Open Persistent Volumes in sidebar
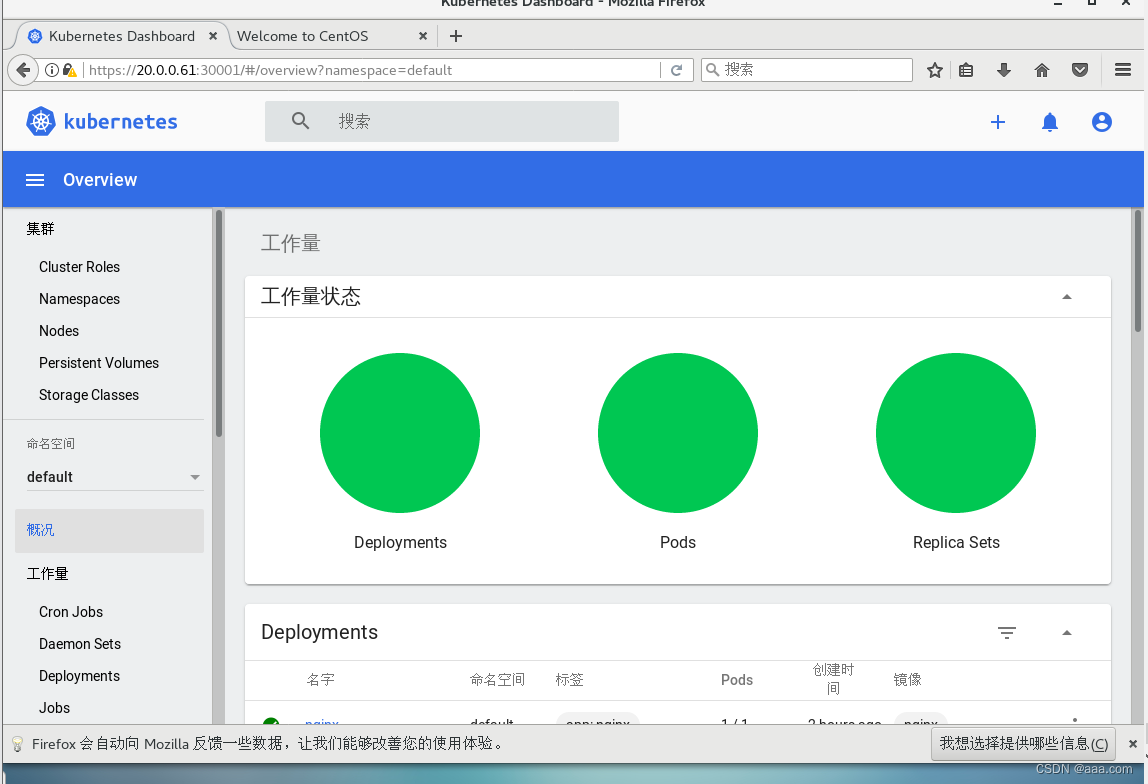 tap(99, 363)
